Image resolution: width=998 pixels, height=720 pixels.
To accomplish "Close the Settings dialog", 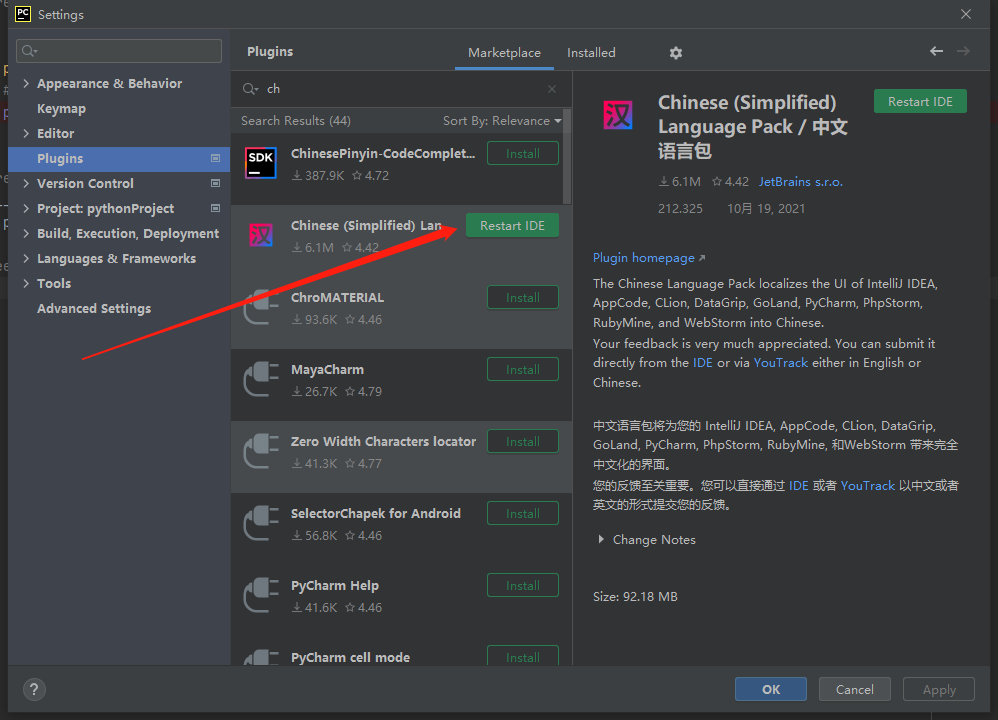I will coord(966,14).
